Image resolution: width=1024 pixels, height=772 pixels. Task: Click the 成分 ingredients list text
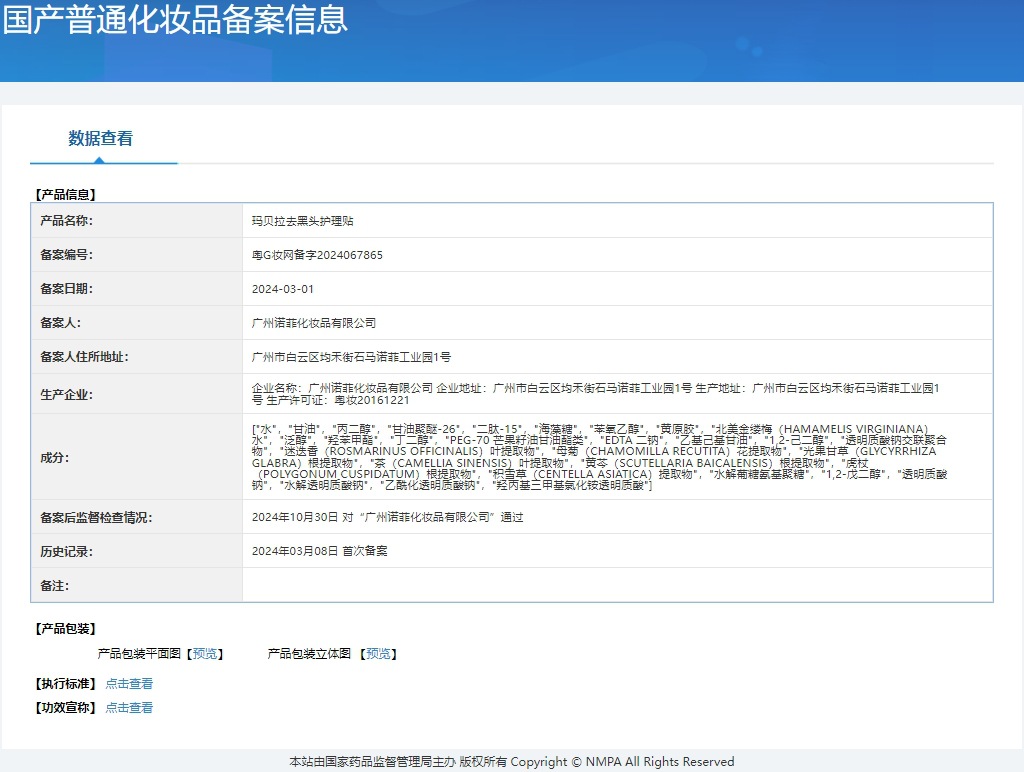600,457
